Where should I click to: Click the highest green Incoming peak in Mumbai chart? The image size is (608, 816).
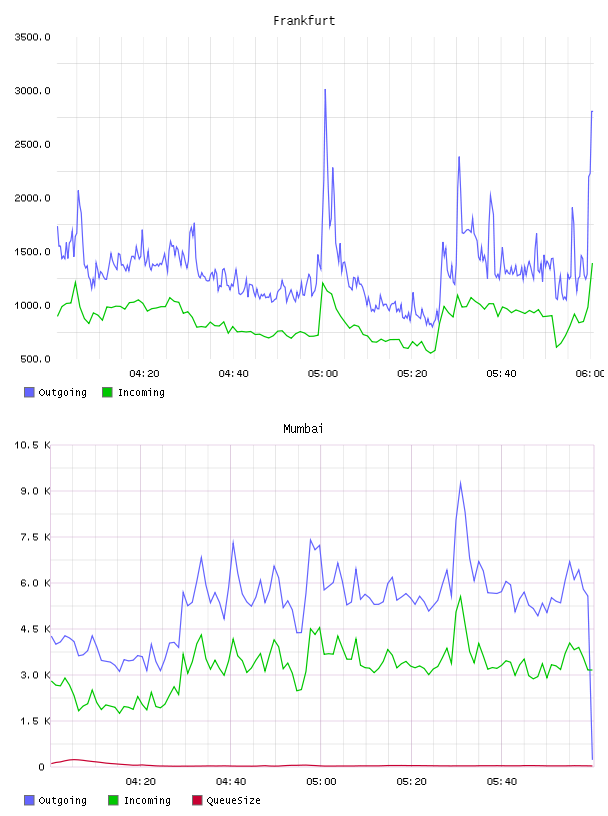[x=461, y=596]
